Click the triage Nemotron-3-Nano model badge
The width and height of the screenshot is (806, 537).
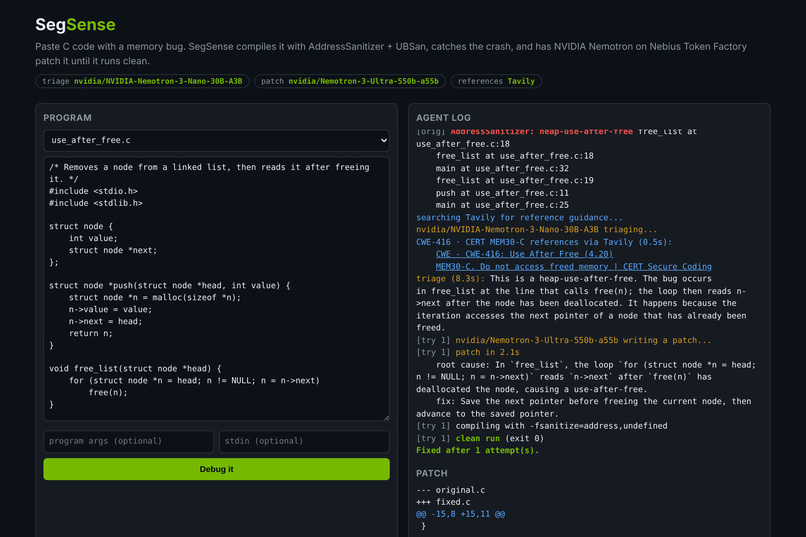click(142, 81)
